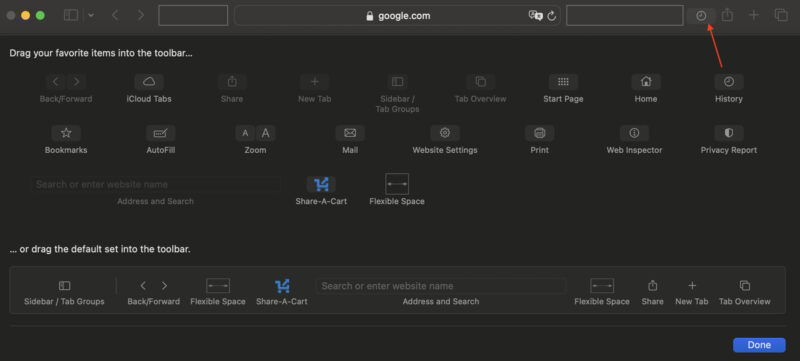Click the Address and Search field in default set

click(441, 286)
